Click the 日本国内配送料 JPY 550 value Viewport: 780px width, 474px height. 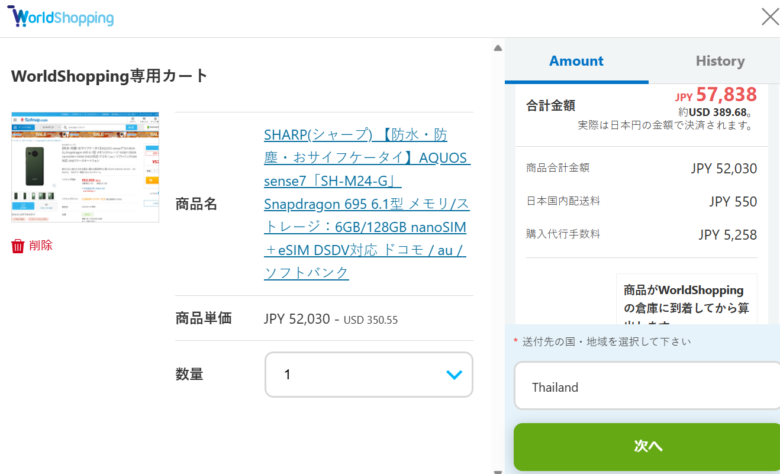coord(733,201)
